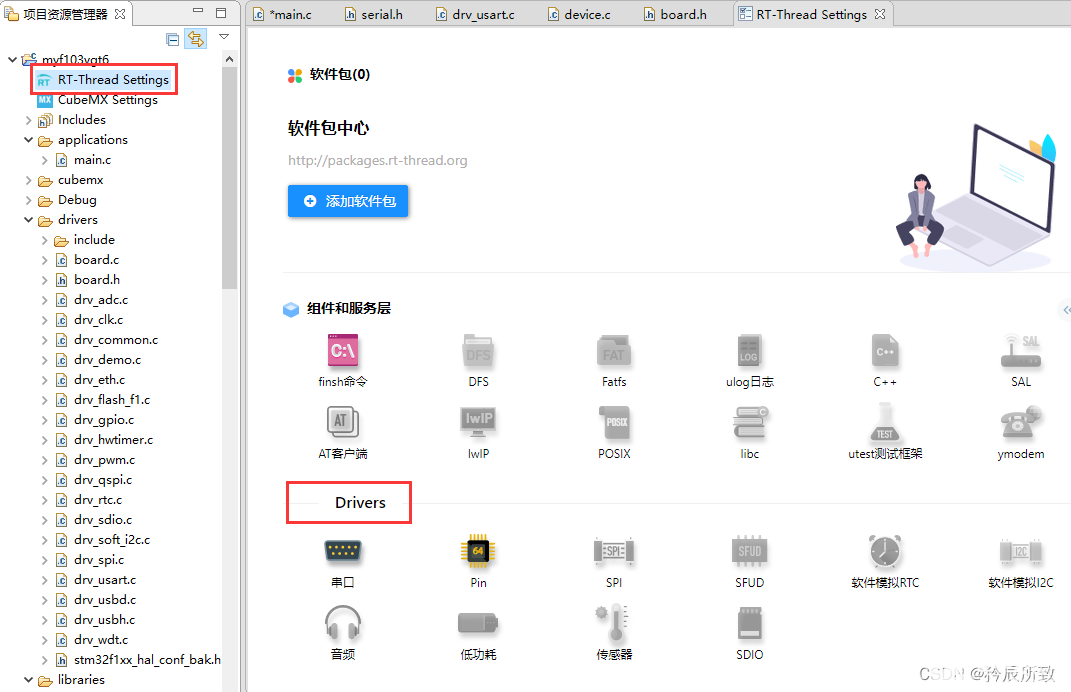Open the finsh命令 component icon

343,351
